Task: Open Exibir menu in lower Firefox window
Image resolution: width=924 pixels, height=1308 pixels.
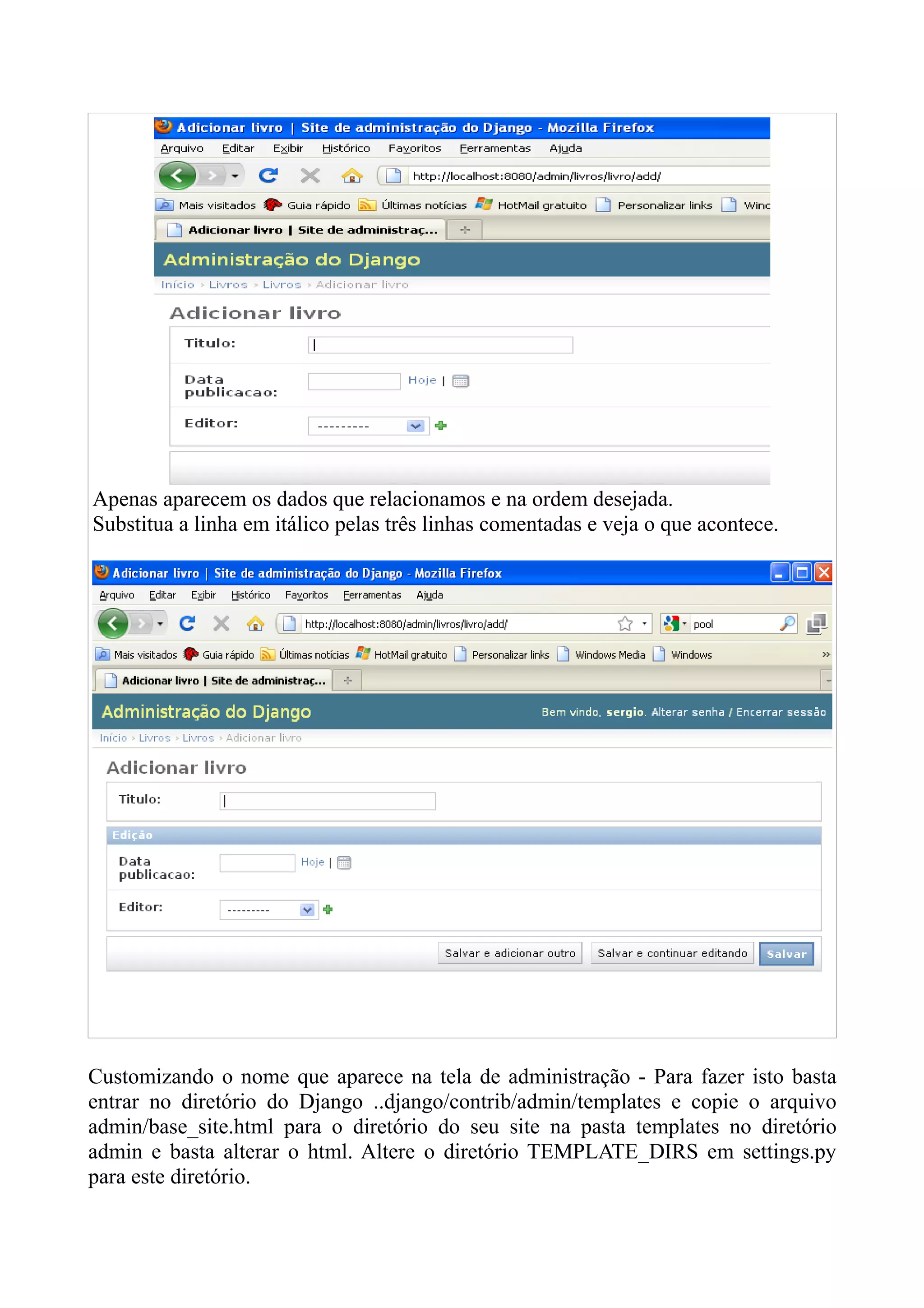Action: coord(203,595)
